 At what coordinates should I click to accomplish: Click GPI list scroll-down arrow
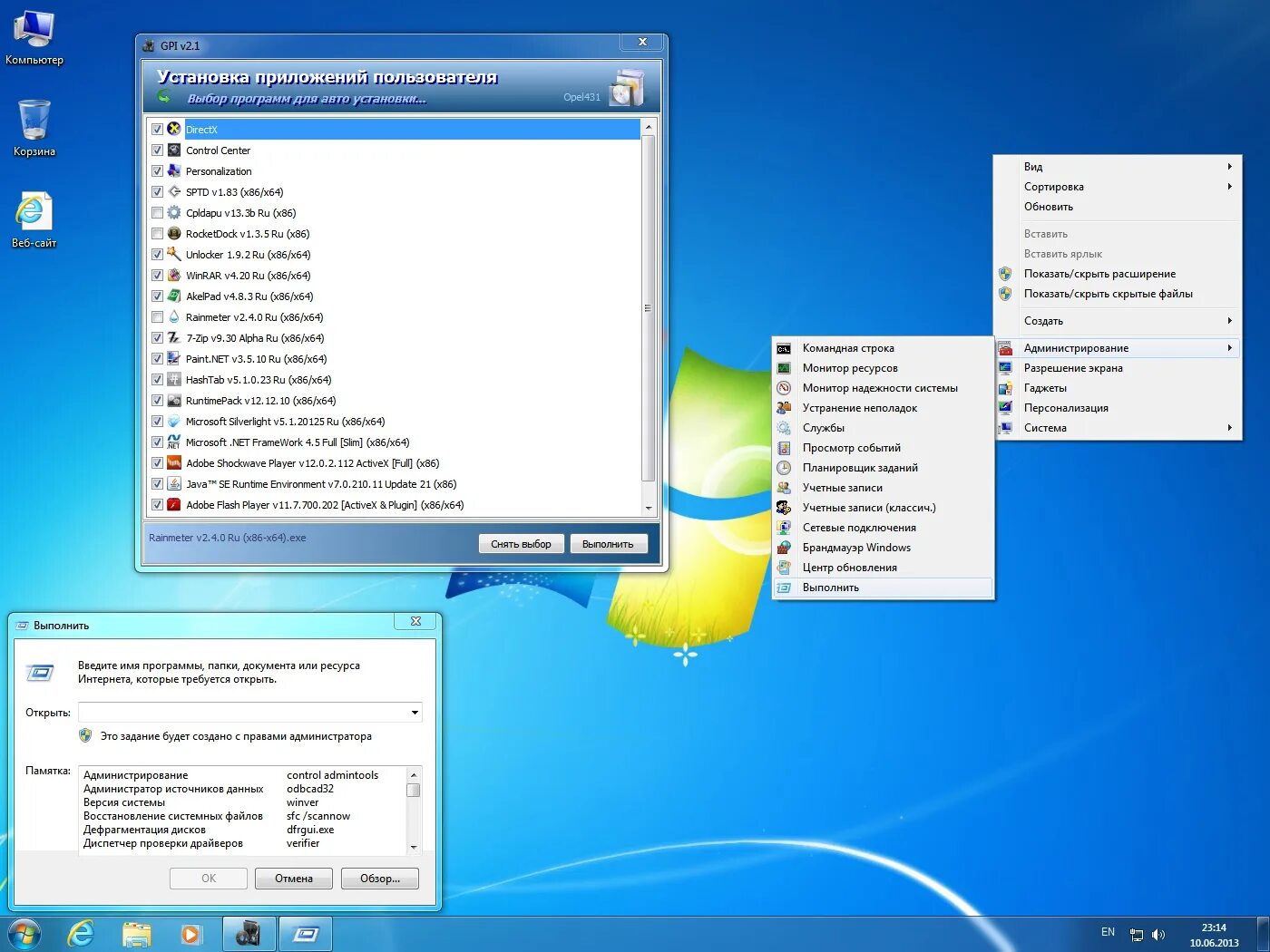pyautogui.click(x=648, y=509)
